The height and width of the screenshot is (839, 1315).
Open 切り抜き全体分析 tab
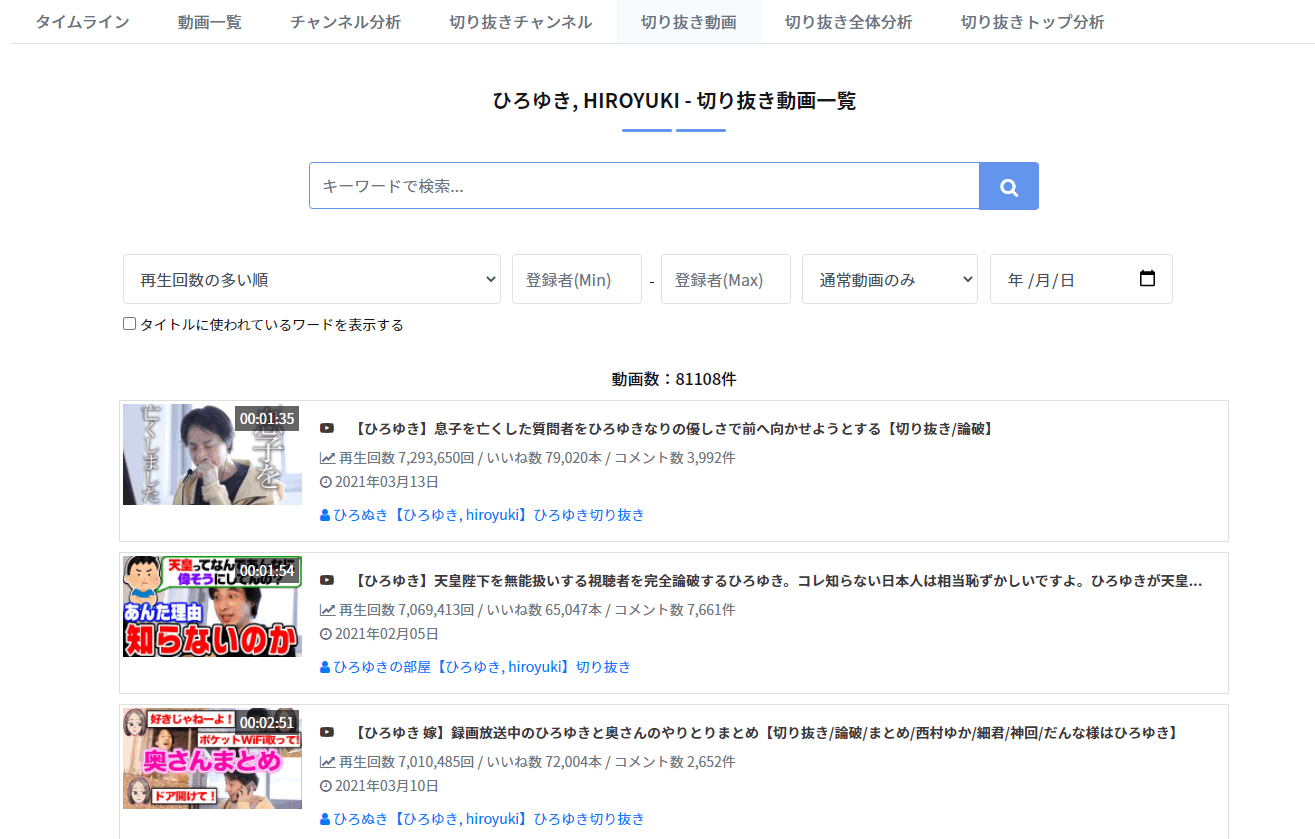click(849, 22)
